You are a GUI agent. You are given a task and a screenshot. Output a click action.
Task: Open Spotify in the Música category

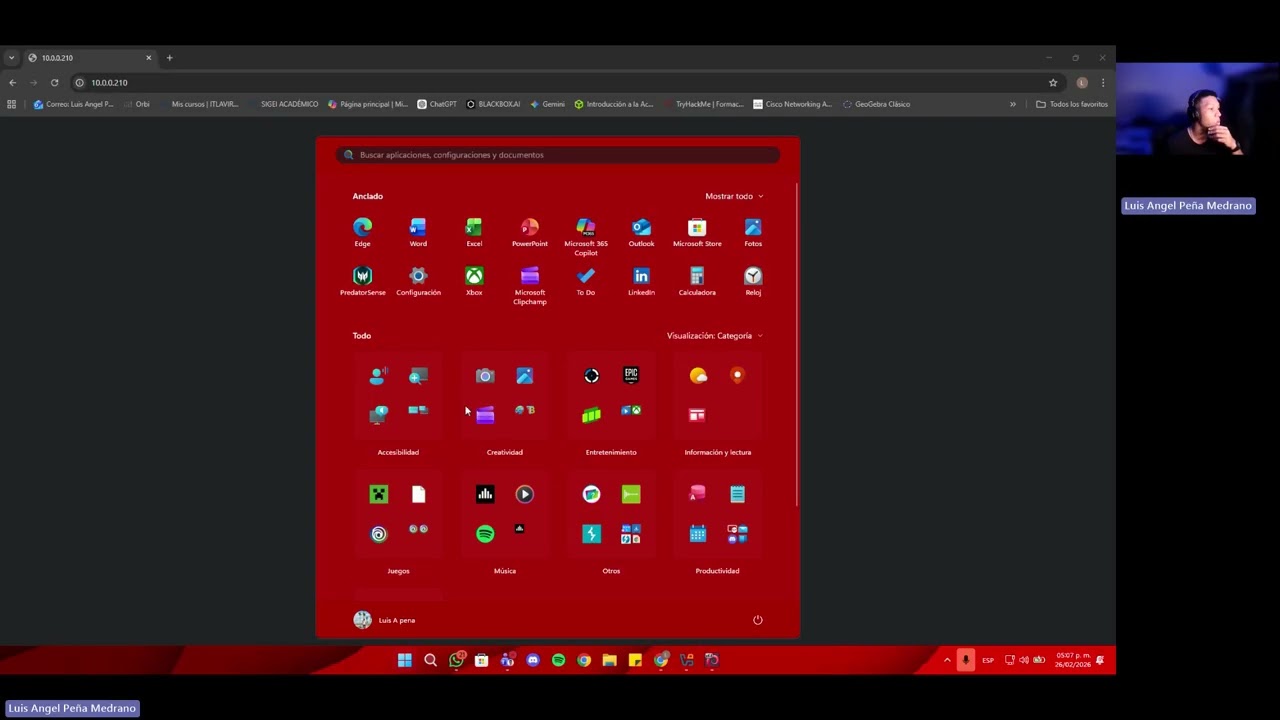tap(485, 534)
